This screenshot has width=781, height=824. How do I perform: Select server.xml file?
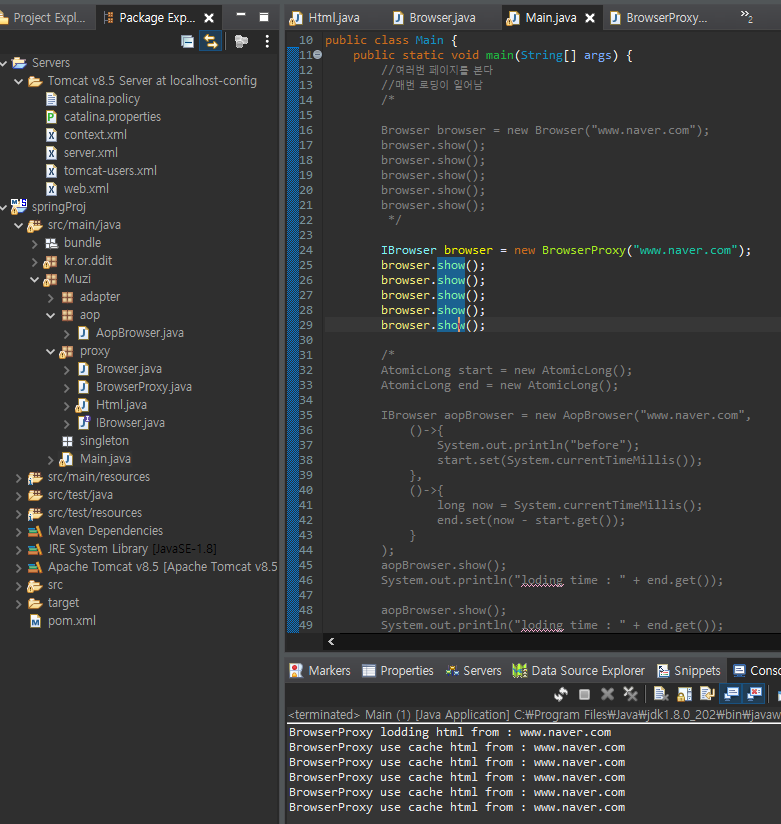(90, 152)
